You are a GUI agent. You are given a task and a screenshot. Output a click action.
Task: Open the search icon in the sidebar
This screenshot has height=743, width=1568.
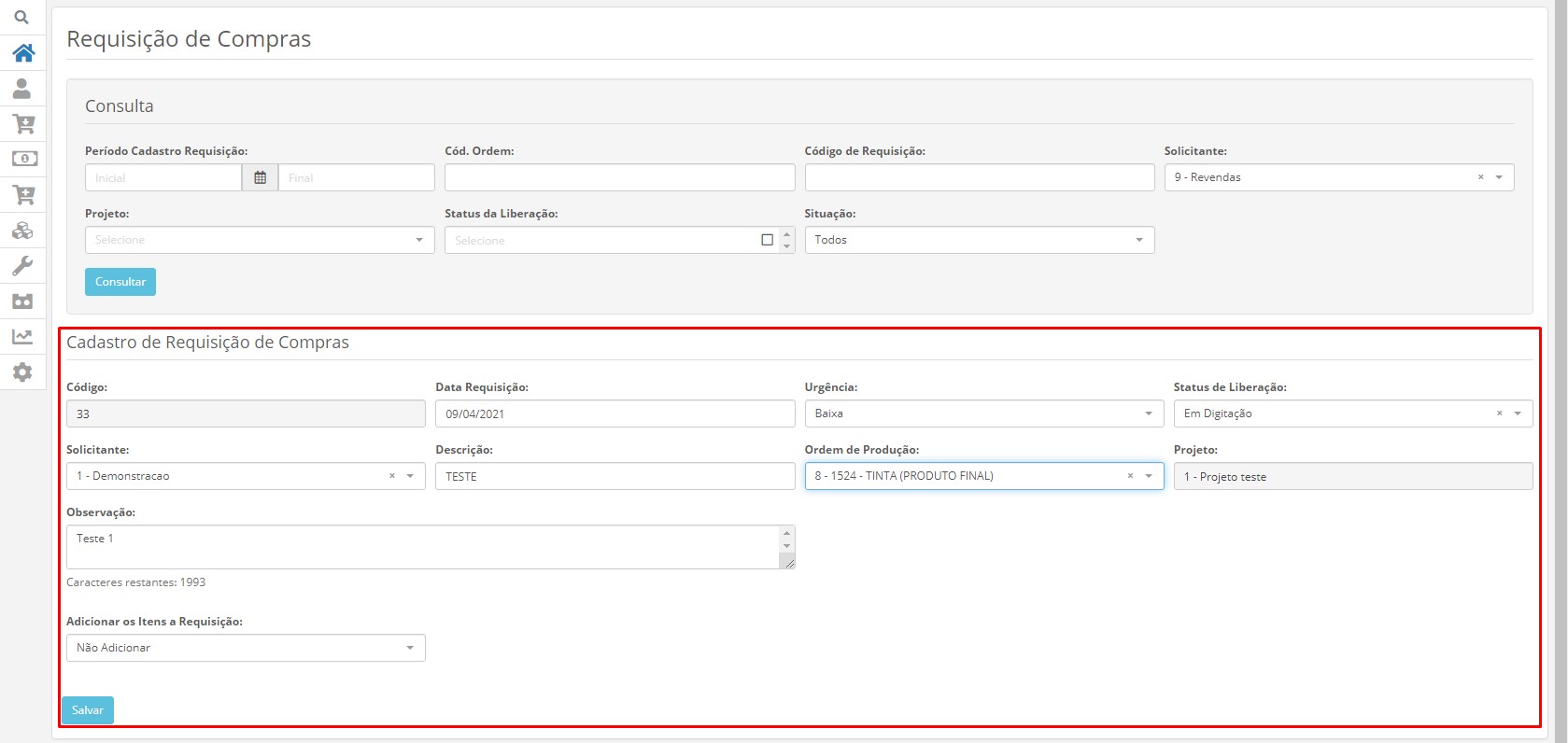21,17
